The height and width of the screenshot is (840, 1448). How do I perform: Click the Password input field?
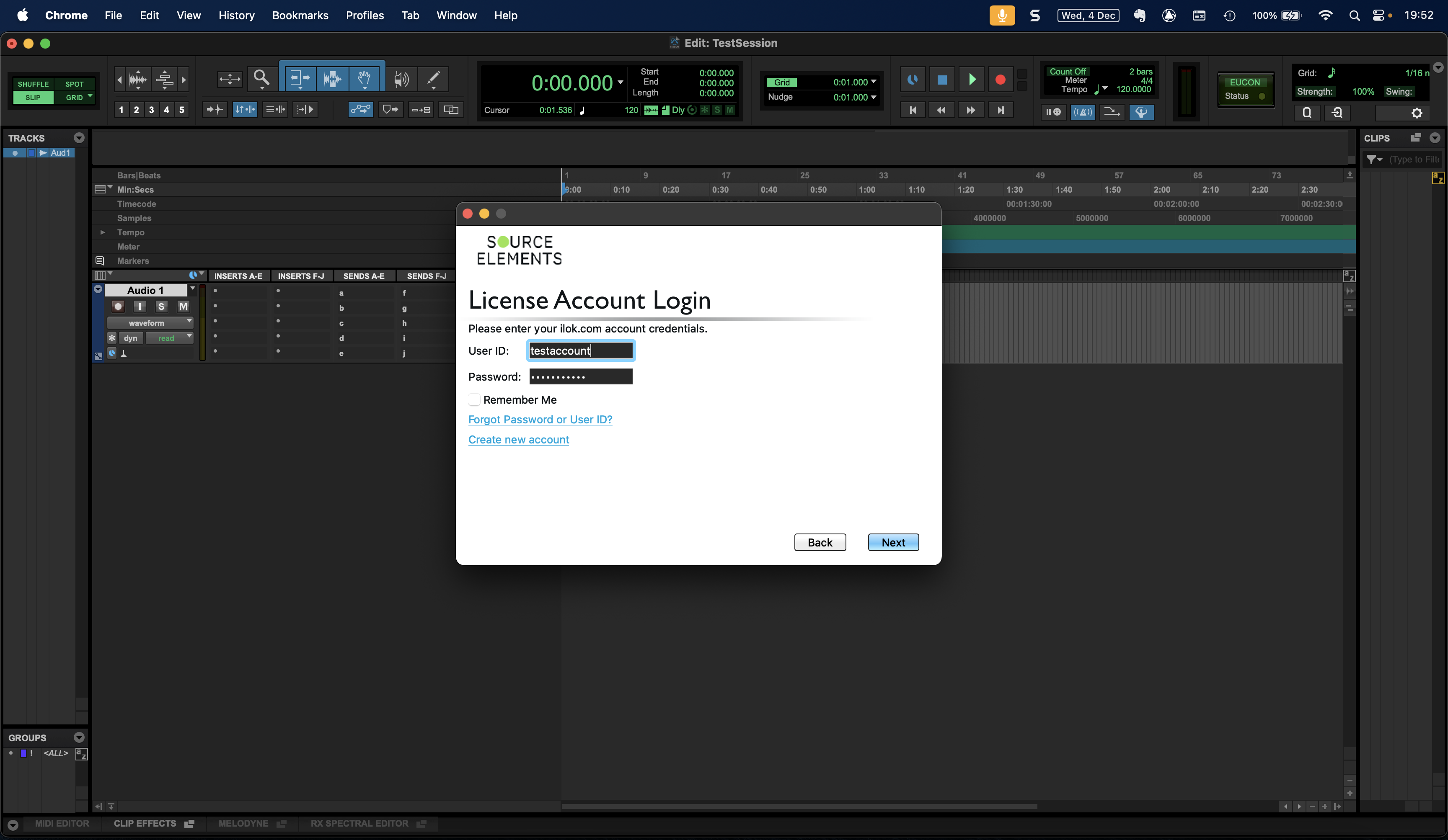click(580, 376)
